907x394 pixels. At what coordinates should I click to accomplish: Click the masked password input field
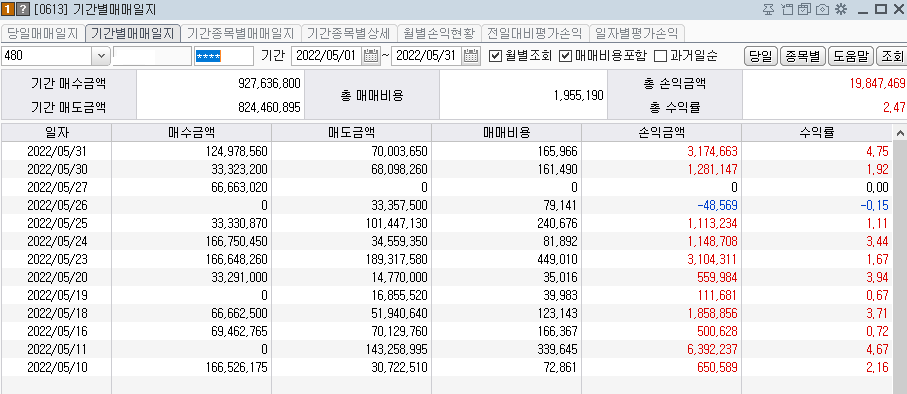[224, 56]
